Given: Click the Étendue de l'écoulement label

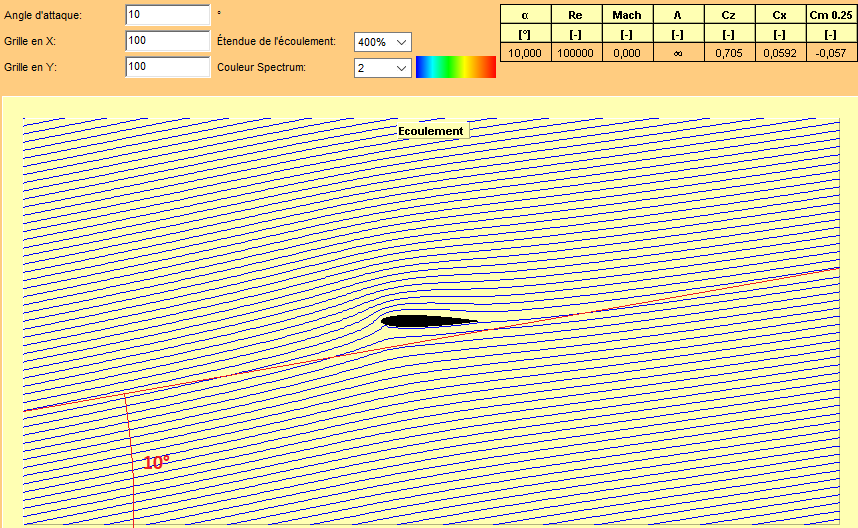Looking at the screenshot, I should pos(276,41).
